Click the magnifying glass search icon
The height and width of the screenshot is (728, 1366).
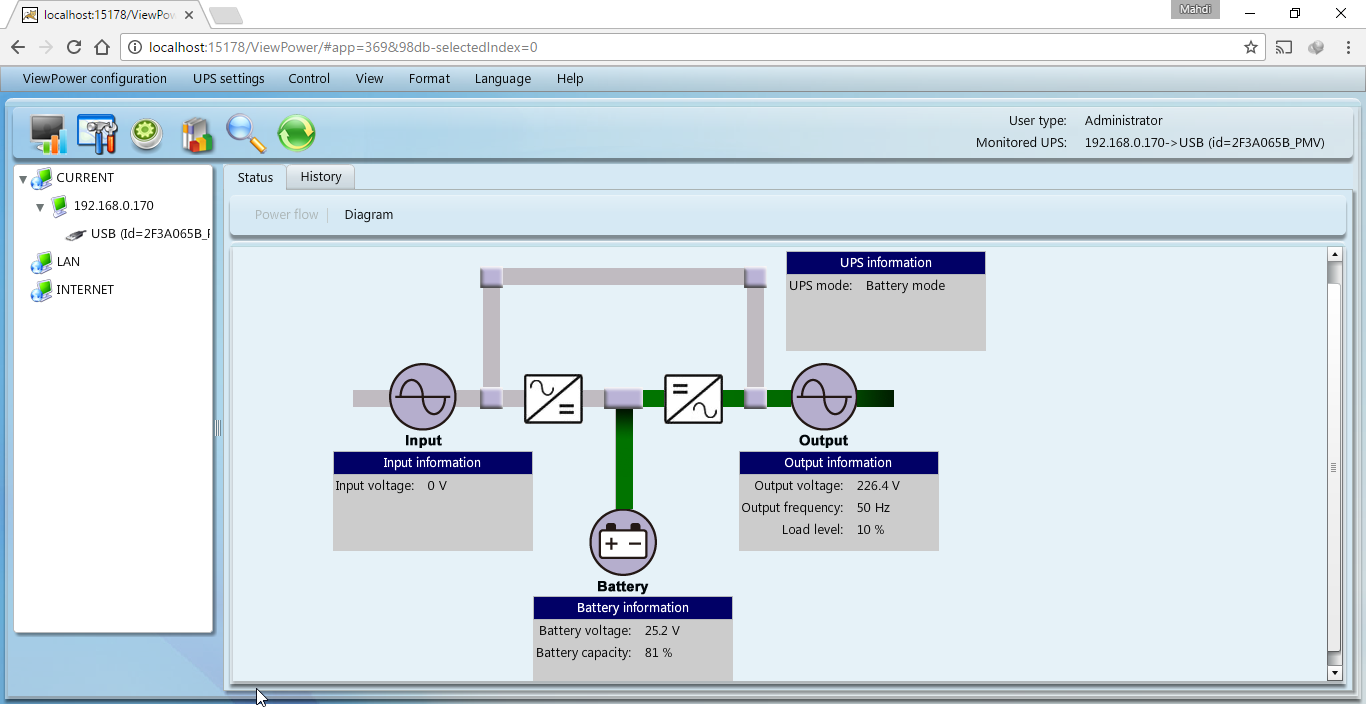pyautogui.click(x=246, y=134)
